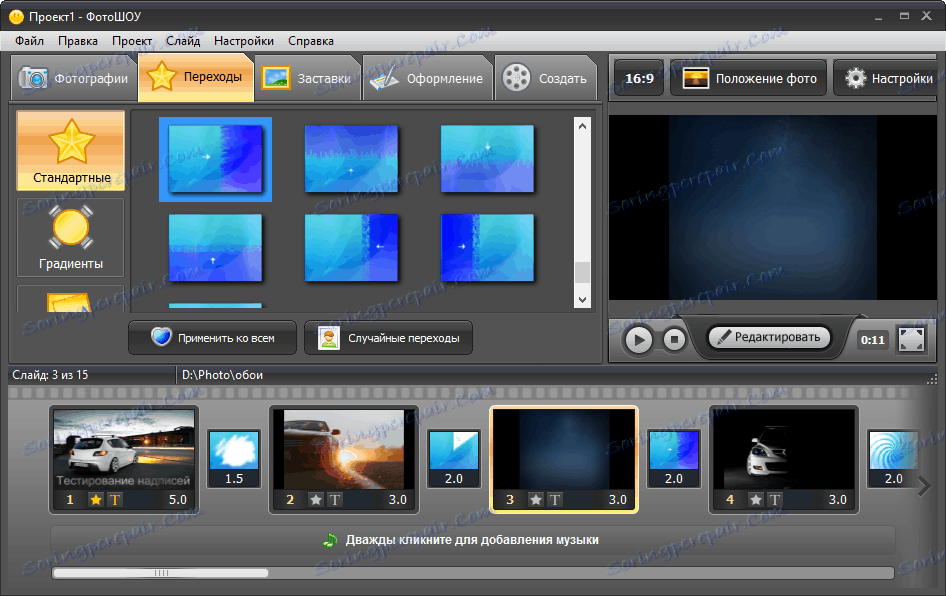
Task: Switch to the Фотографии tab
Action: click(74, 78)
